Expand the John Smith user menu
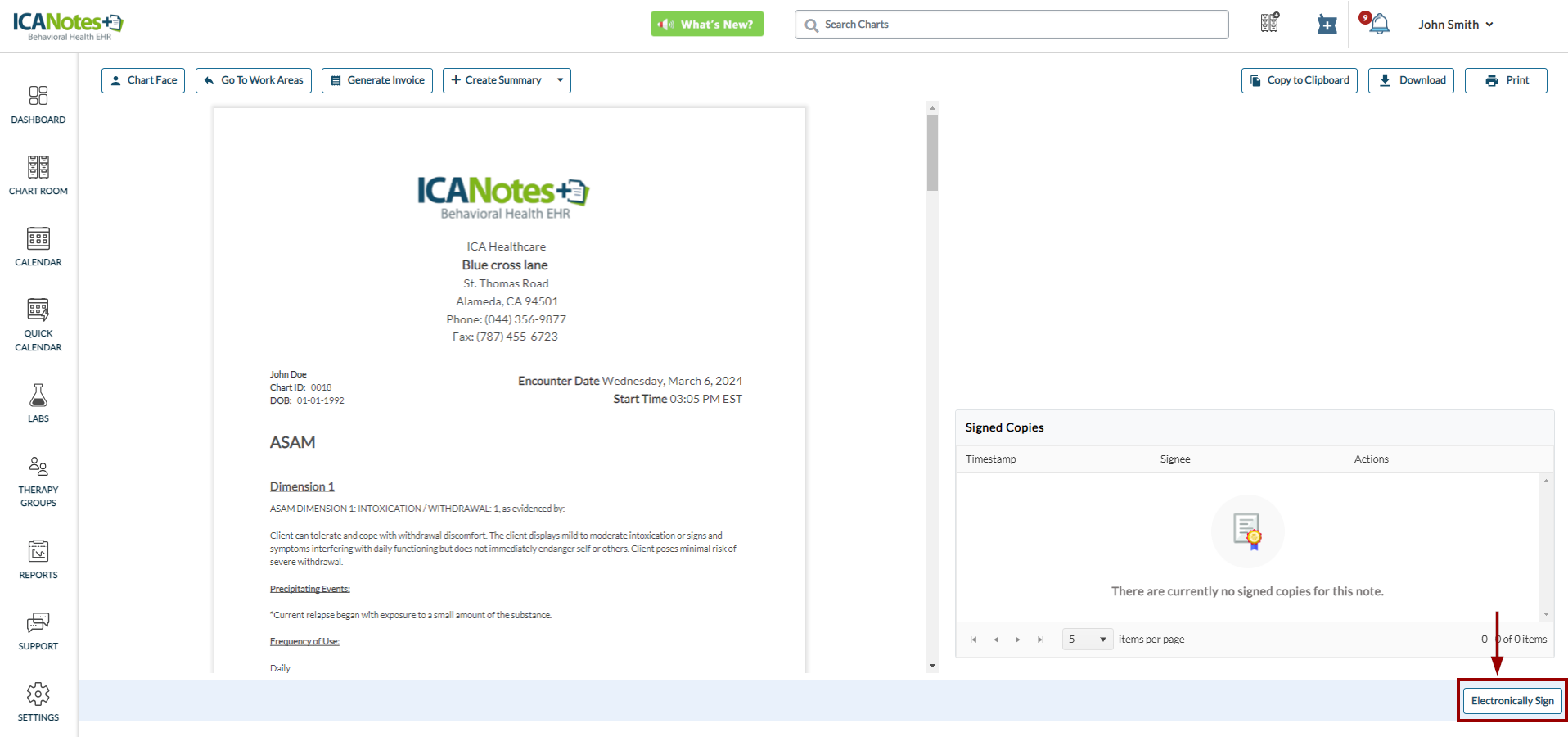This screenshot has height=737, width=1568. pos(1456,25)
